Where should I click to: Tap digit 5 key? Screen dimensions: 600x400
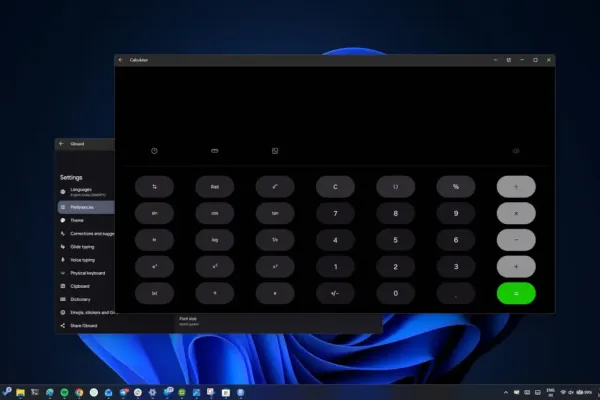395,240
